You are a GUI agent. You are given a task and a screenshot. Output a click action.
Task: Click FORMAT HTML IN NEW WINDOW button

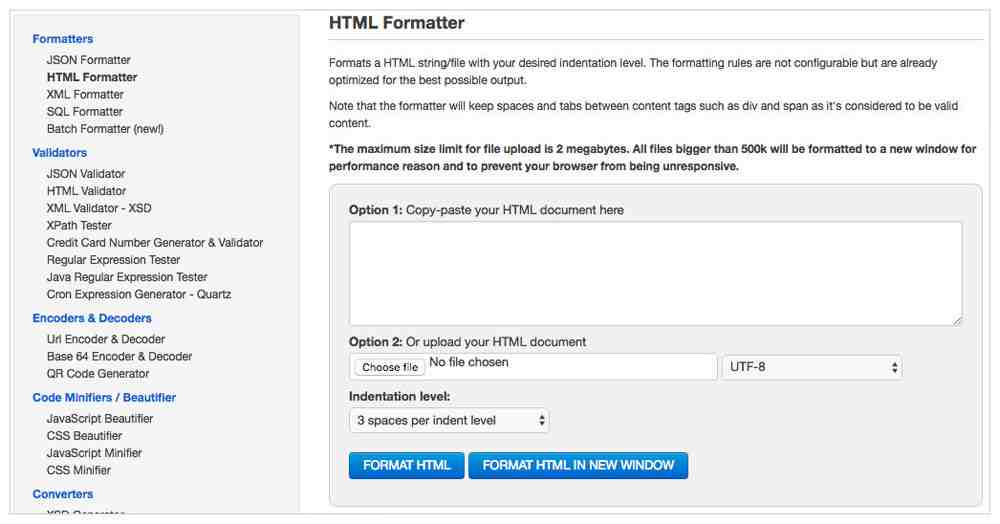[x=578, y=465]
